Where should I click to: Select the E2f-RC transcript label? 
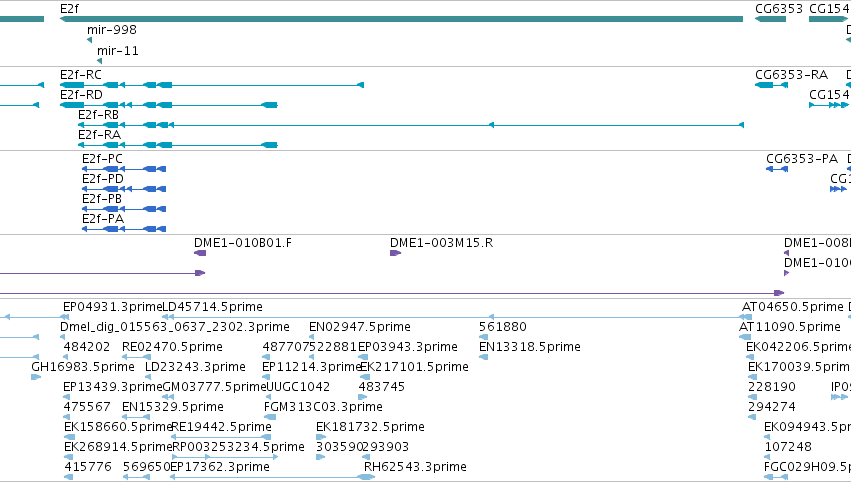(81, 75)
